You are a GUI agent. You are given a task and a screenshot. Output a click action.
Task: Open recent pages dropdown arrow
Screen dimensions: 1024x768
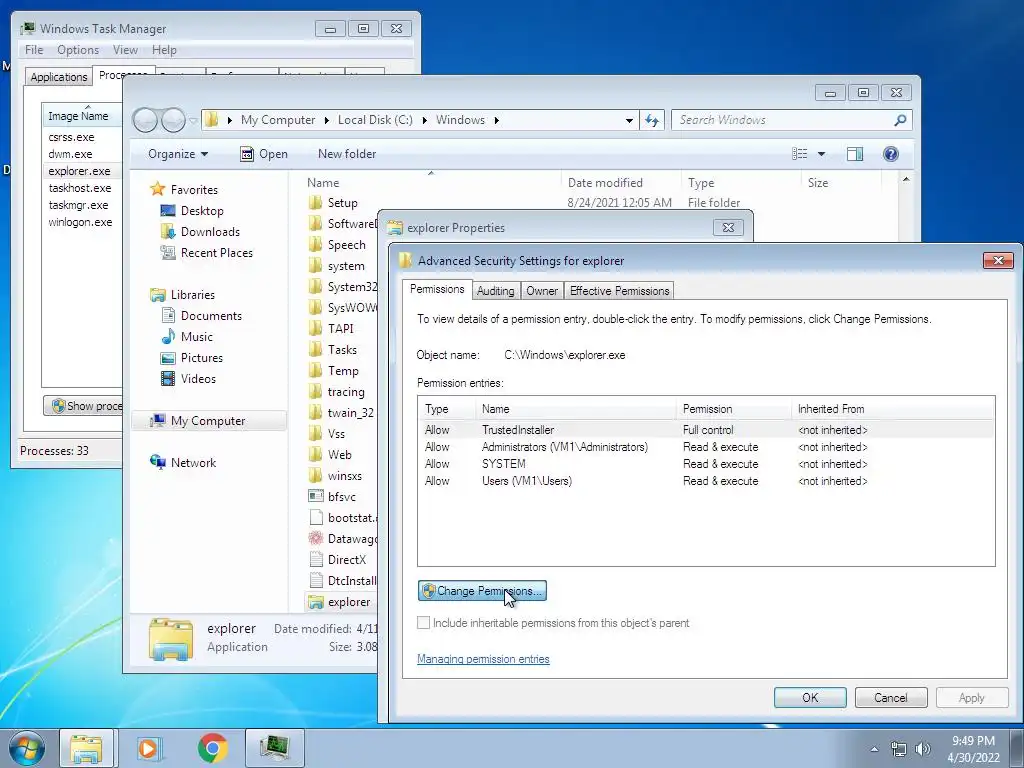[193, 121]
